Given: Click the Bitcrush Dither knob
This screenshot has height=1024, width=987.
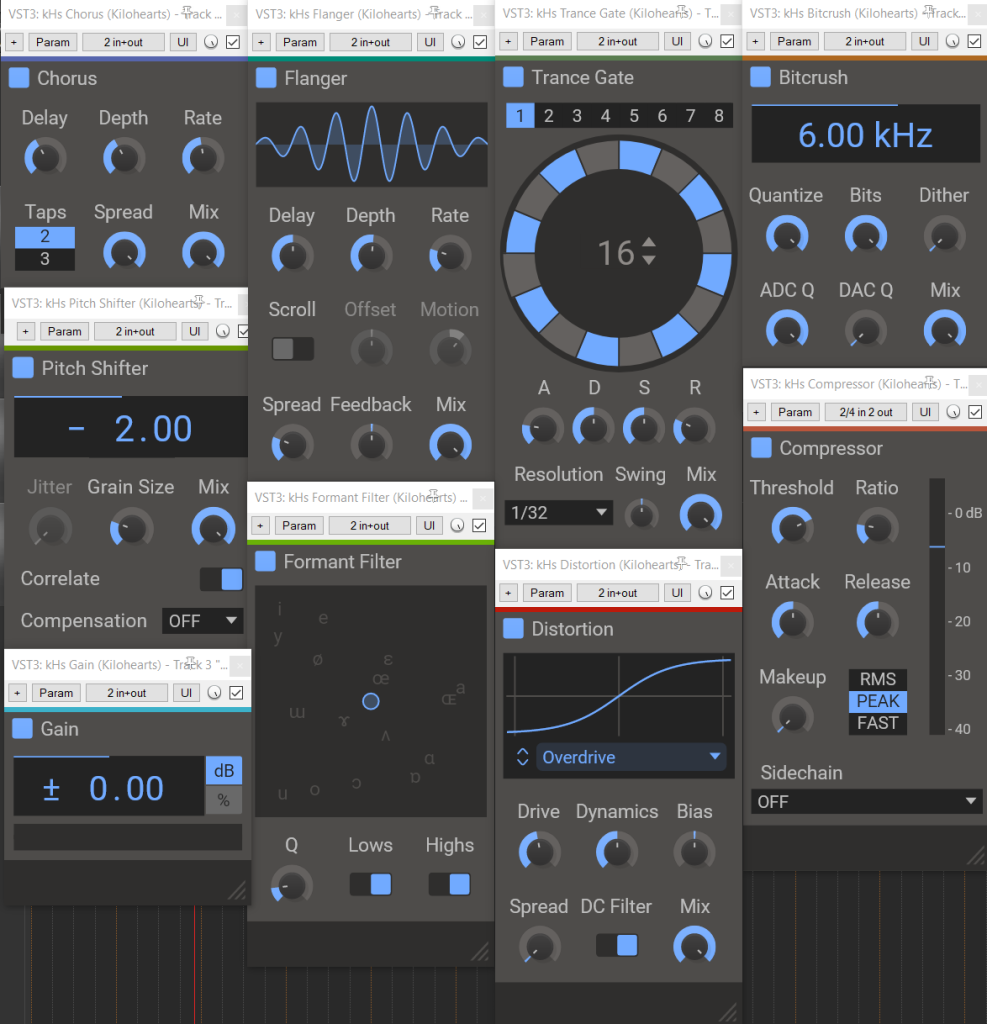Looking at the screenshot, I should point(945,236).
